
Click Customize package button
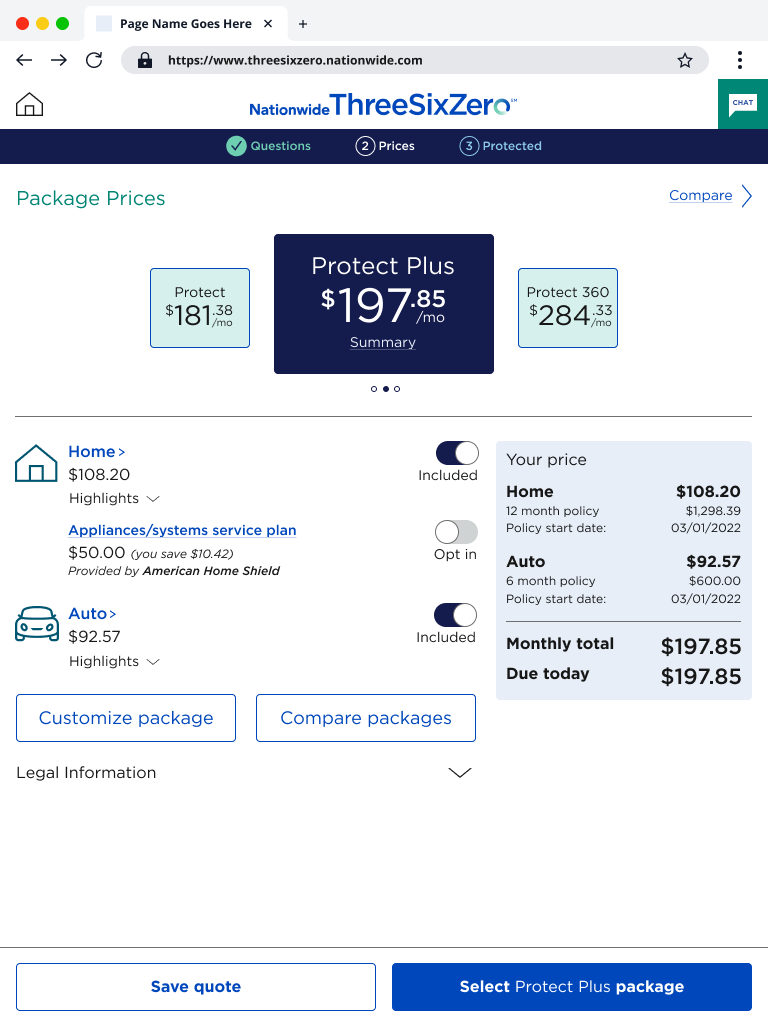126,718
